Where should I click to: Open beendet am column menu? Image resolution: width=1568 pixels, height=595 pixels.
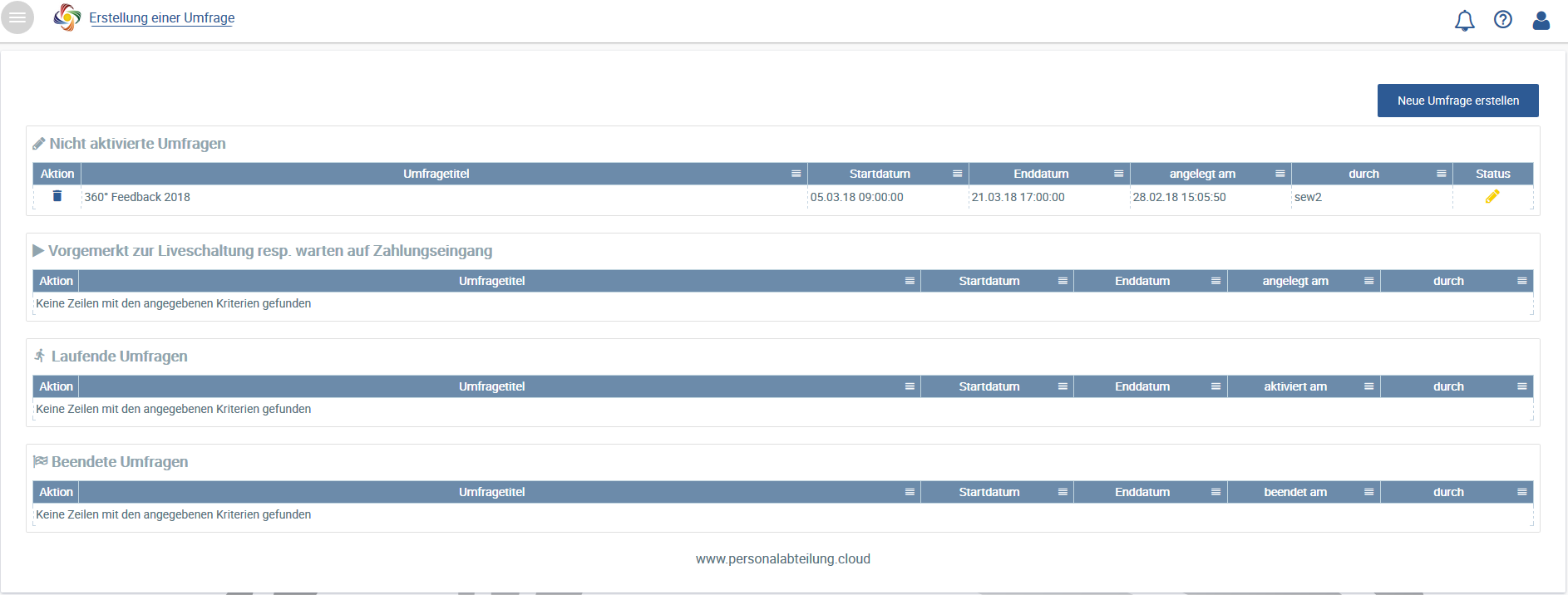[1368, 492]
